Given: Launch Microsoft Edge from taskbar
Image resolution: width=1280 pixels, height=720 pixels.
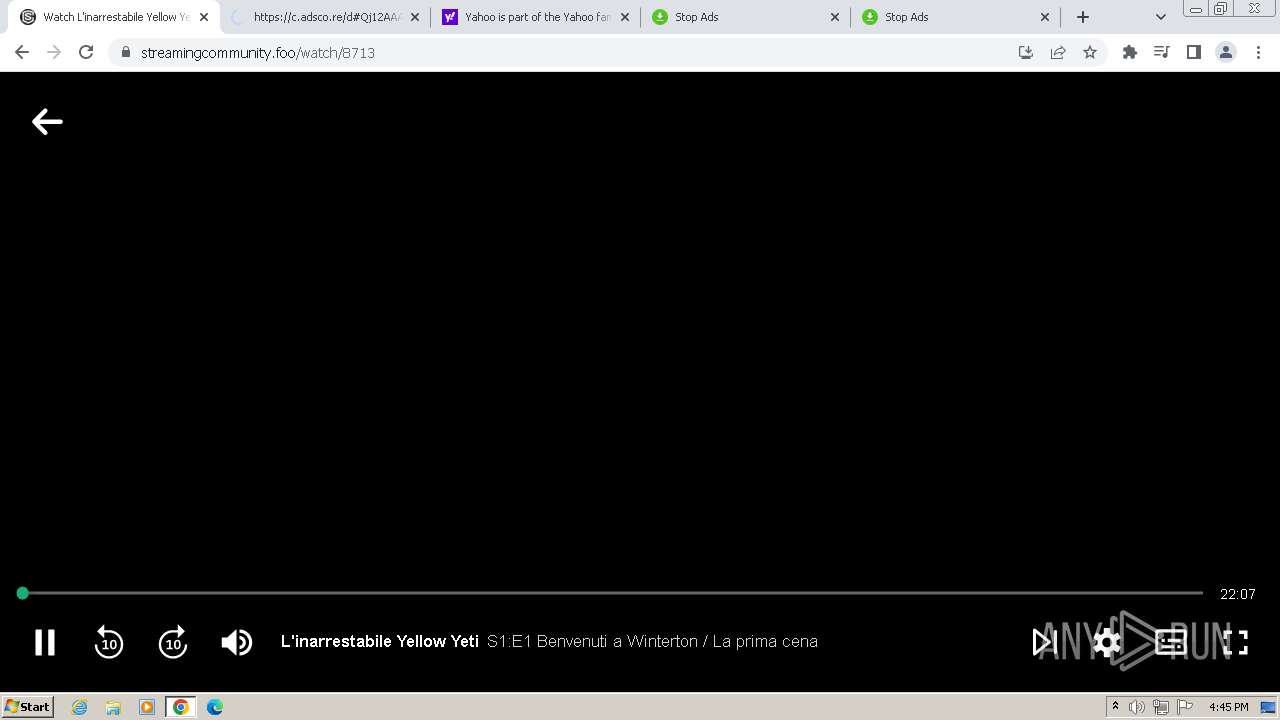Looking at the screenshot, I should pos(215,707).
